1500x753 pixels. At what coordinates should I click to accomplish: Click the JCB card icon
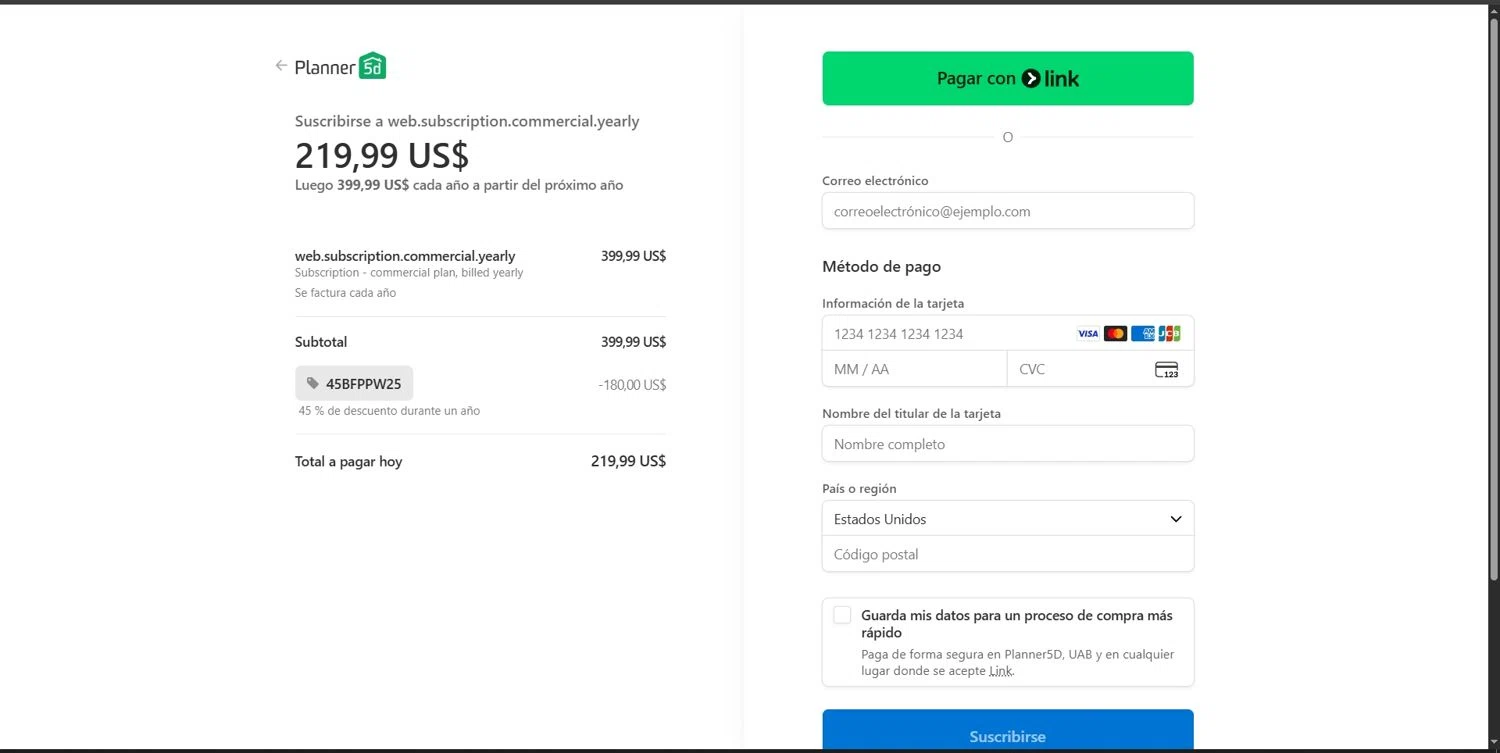1169,334
